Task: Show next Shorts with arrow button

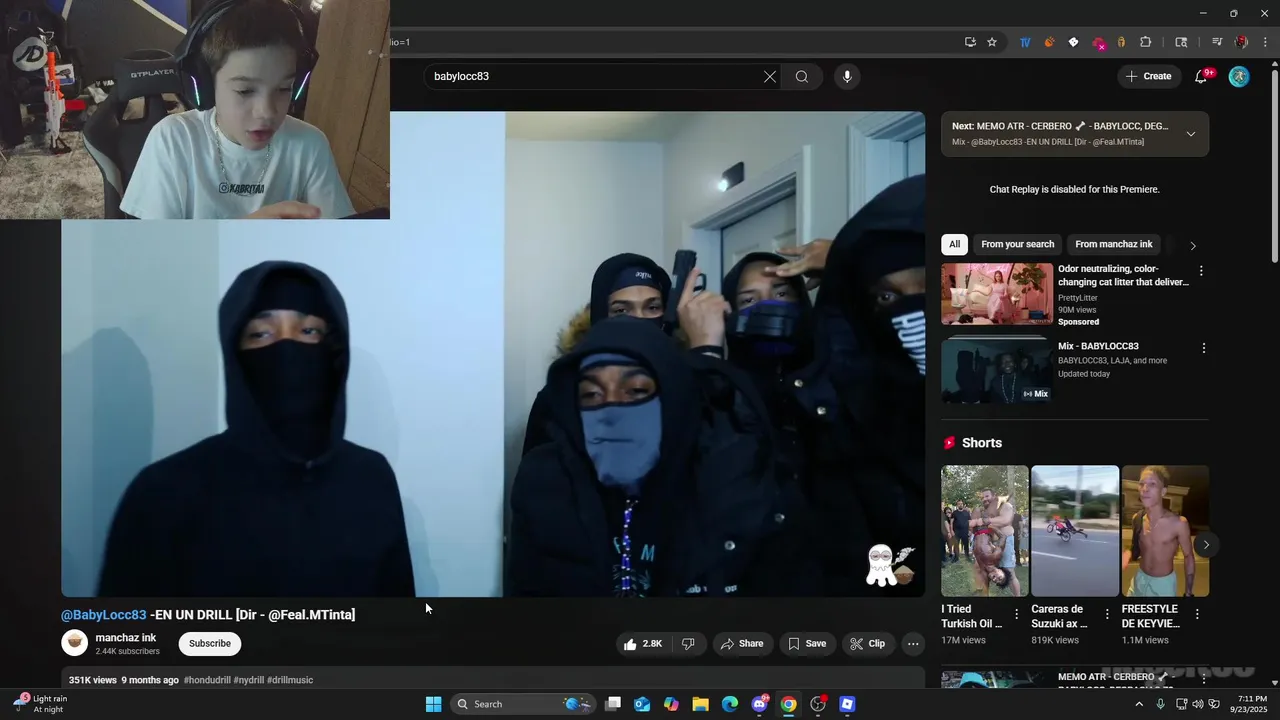Action: tap(1206, 545)
